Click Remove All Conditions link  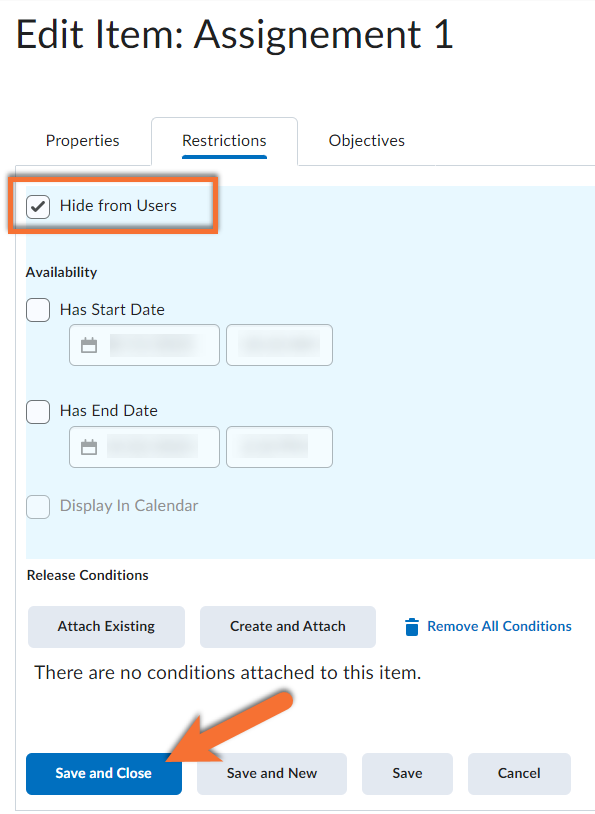pos(499,627)
